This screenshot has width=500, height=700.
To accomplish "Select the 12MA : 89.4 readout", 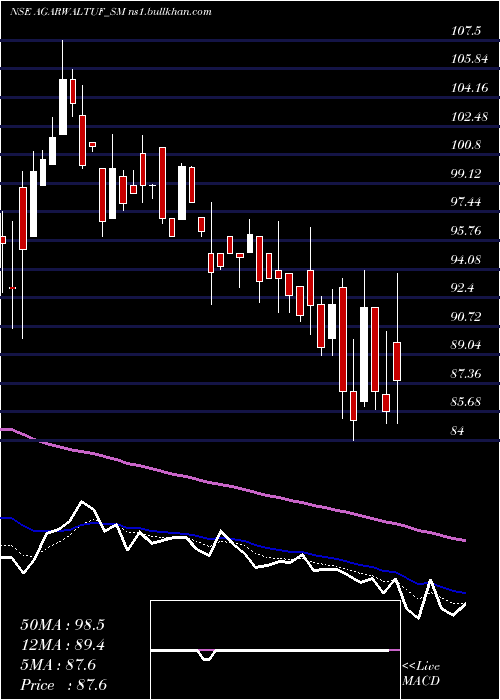I will 62,645.
